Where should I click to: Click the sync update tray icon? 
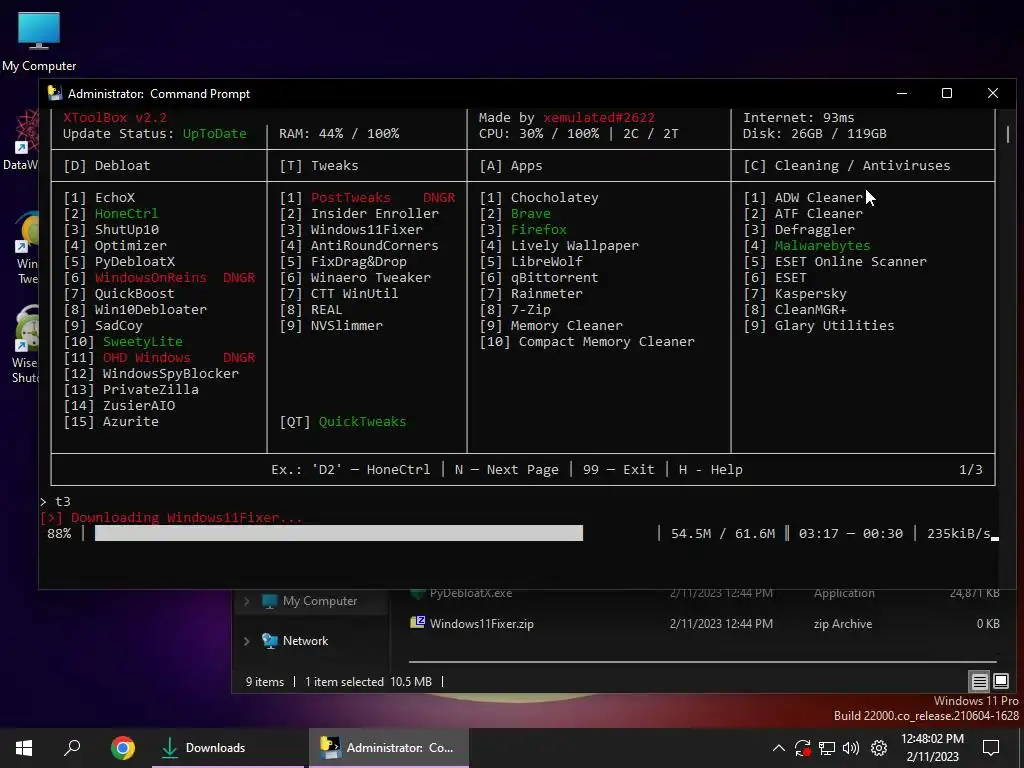click(803, 748)
